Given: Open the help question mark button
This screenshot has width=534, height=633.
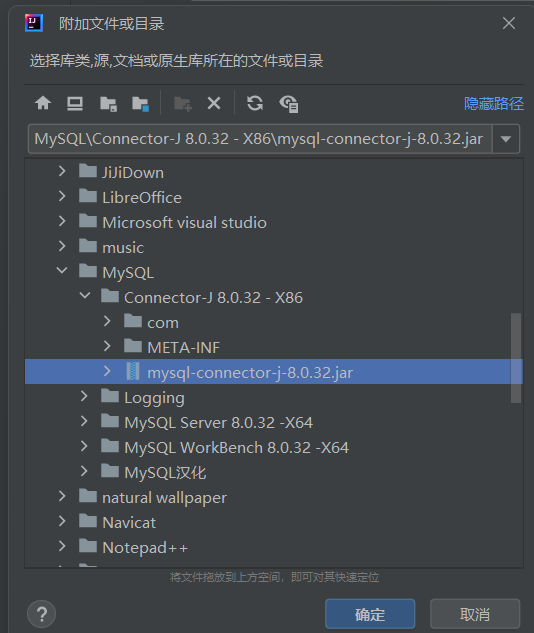Looking at the screenshot, I should pyautogui.click(x=42, y=614).
